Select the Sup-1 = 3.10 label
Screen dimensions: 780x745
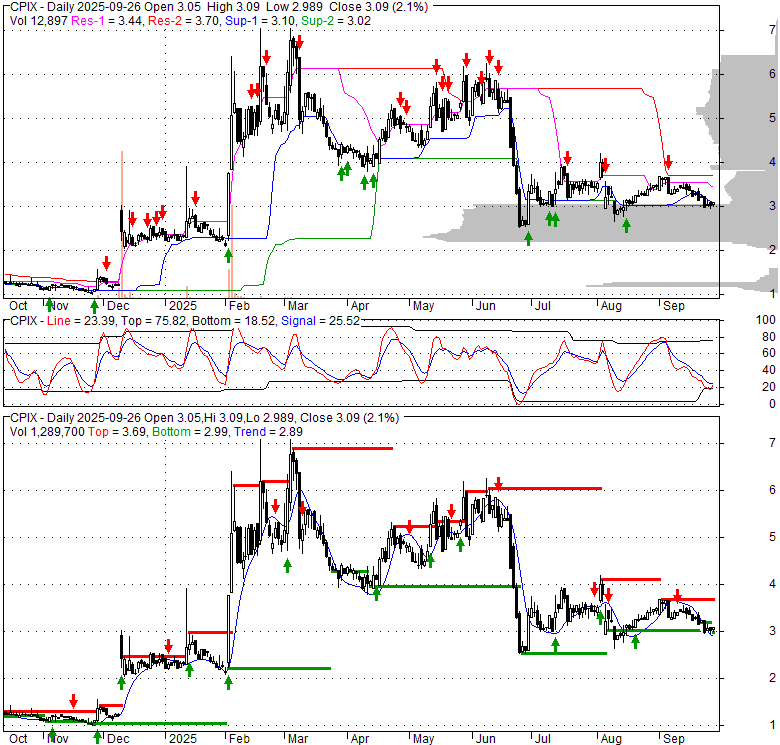[x=261, y=21]
